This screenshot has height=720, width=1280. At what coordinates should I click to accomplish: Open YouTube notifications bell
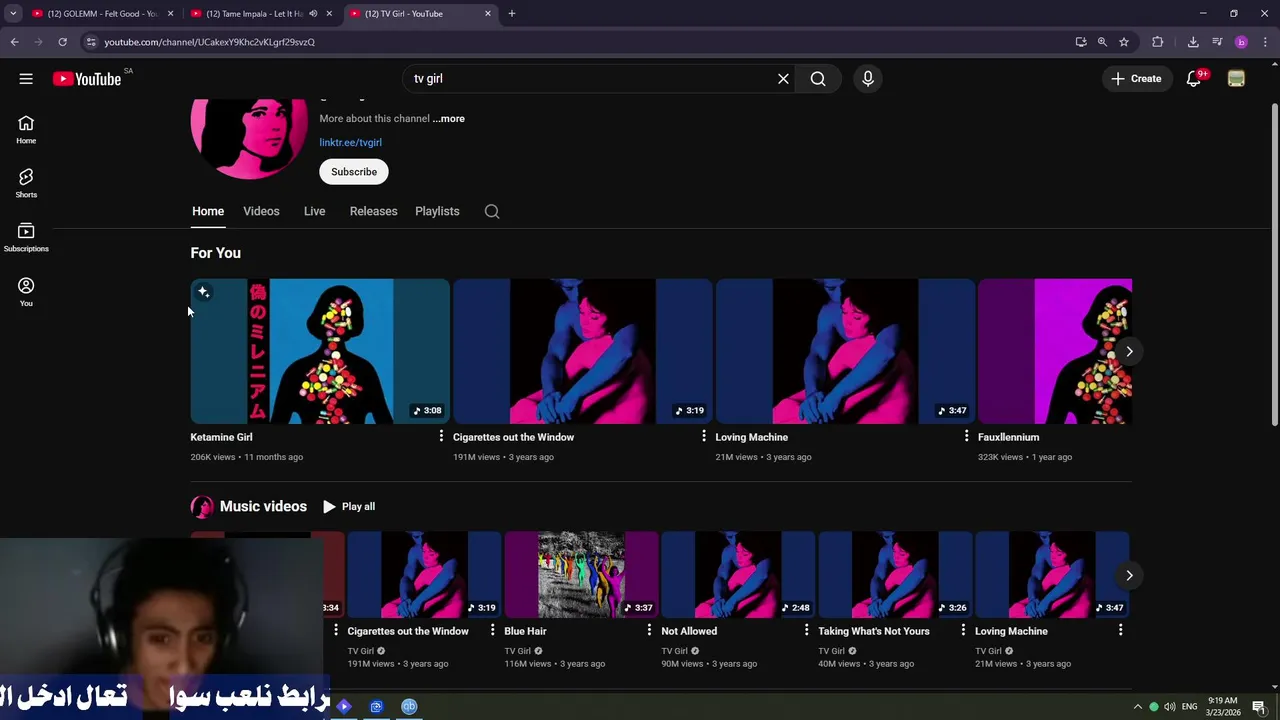(1194, 79)
